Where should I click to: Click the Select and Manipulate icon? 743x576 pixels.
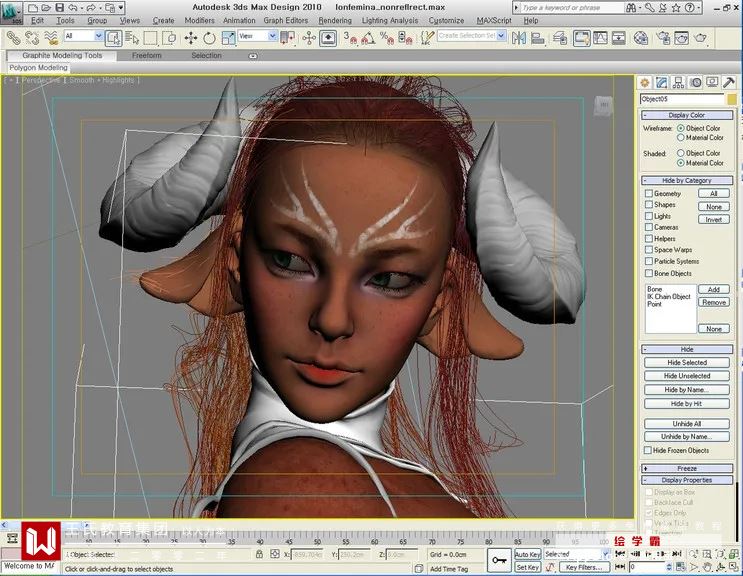pos(309,38)
